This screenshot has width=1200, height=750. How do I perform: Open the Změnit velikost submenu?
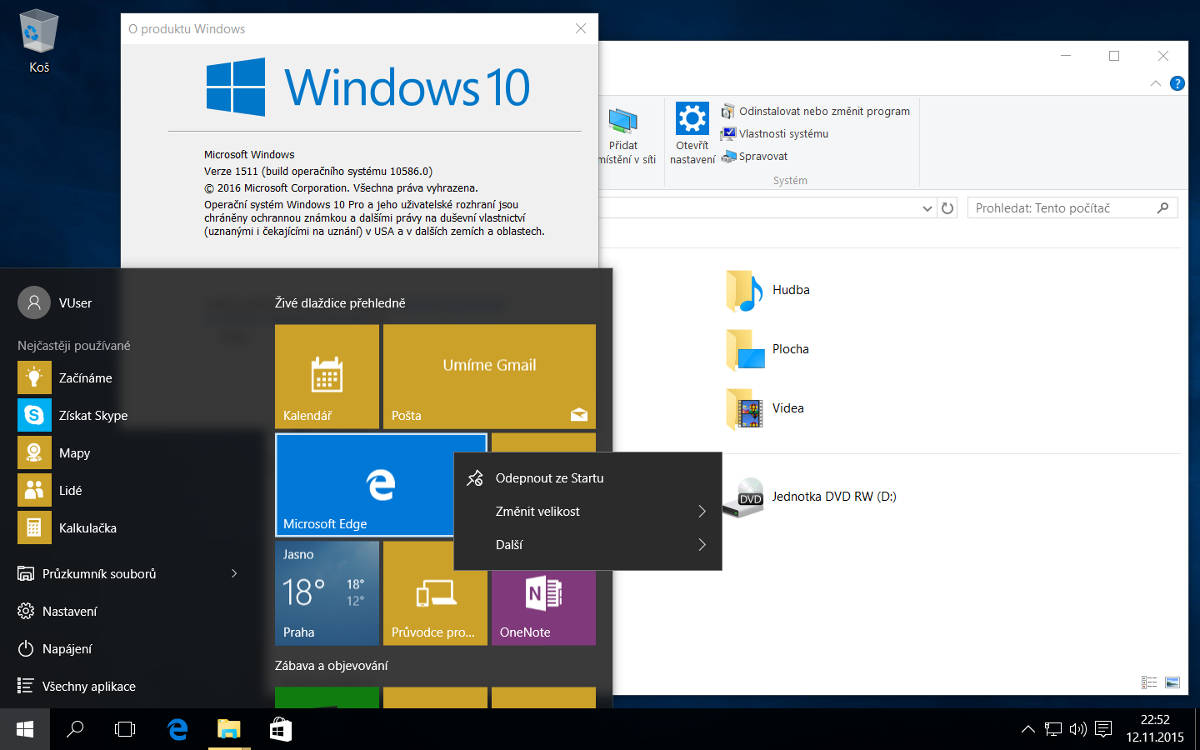[588, 511]
